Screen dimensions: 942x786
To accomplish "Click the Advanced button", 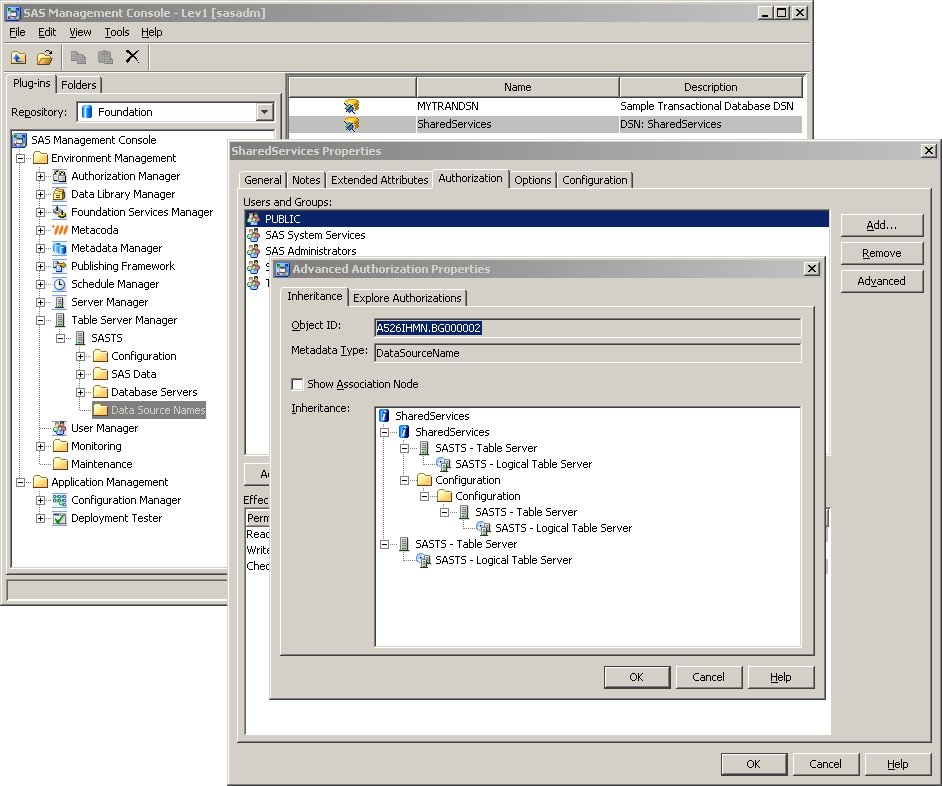I will point(881,281).
